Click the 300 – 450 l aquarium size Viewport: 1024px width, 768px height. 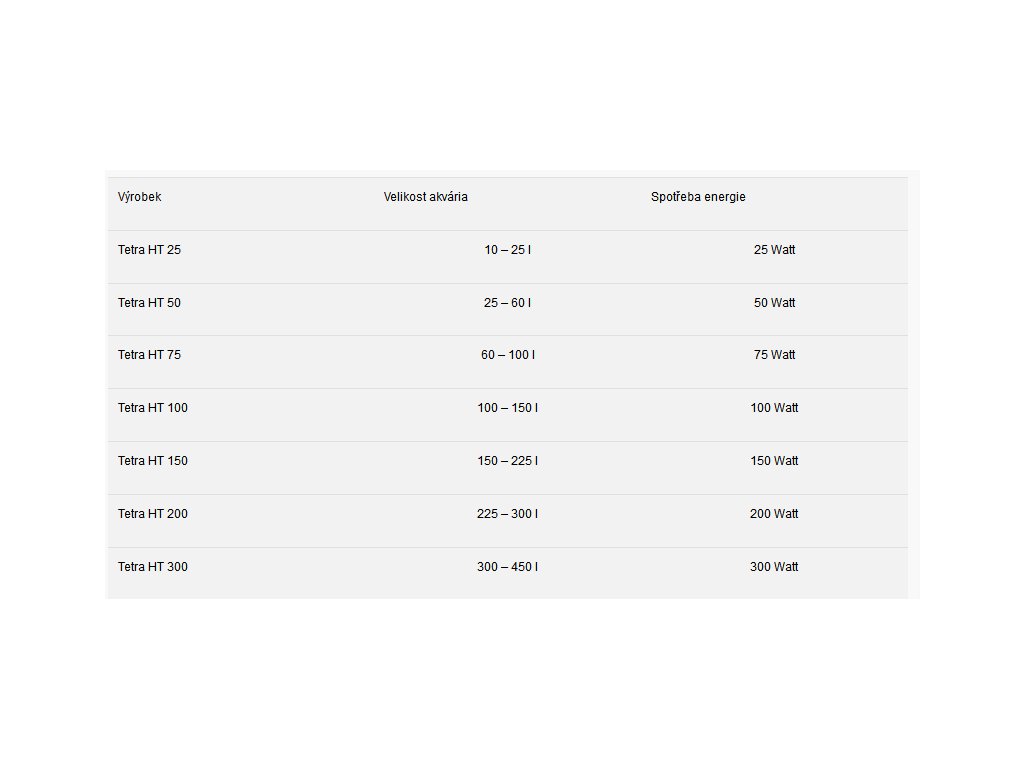pos(507,567)
